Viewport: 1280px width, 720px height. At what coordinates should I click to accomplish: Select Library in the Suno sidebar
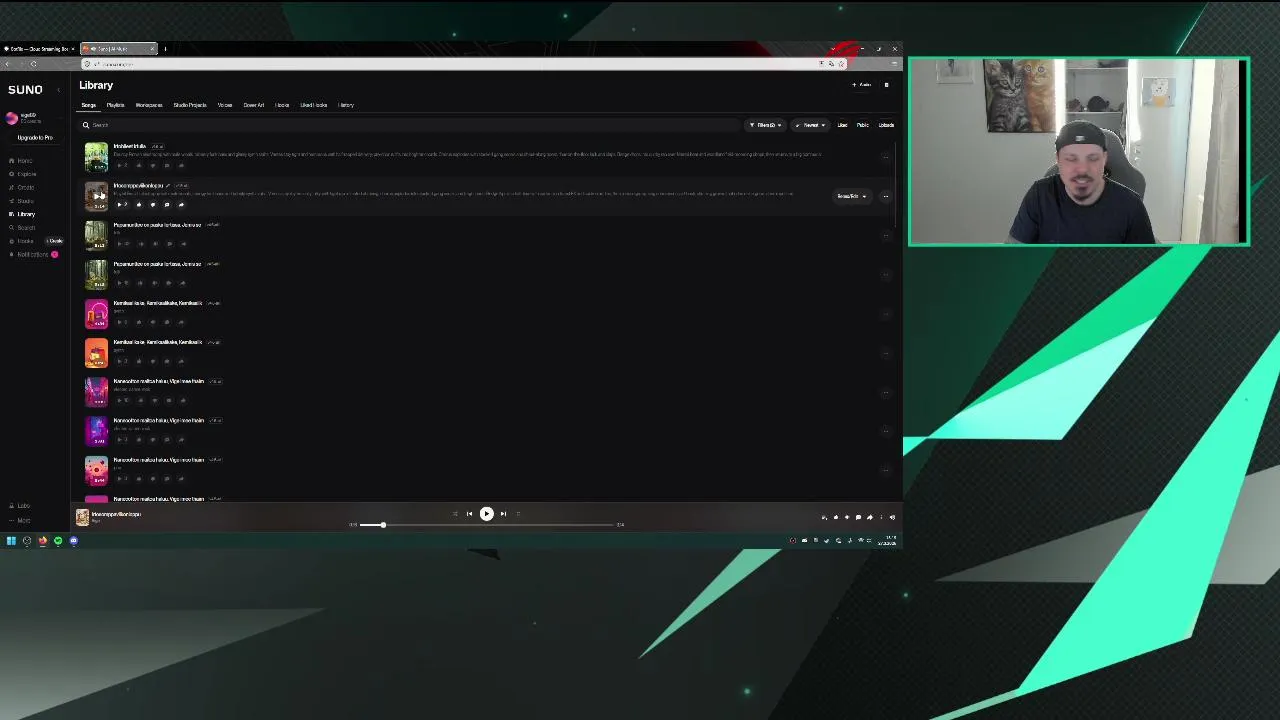23,214
